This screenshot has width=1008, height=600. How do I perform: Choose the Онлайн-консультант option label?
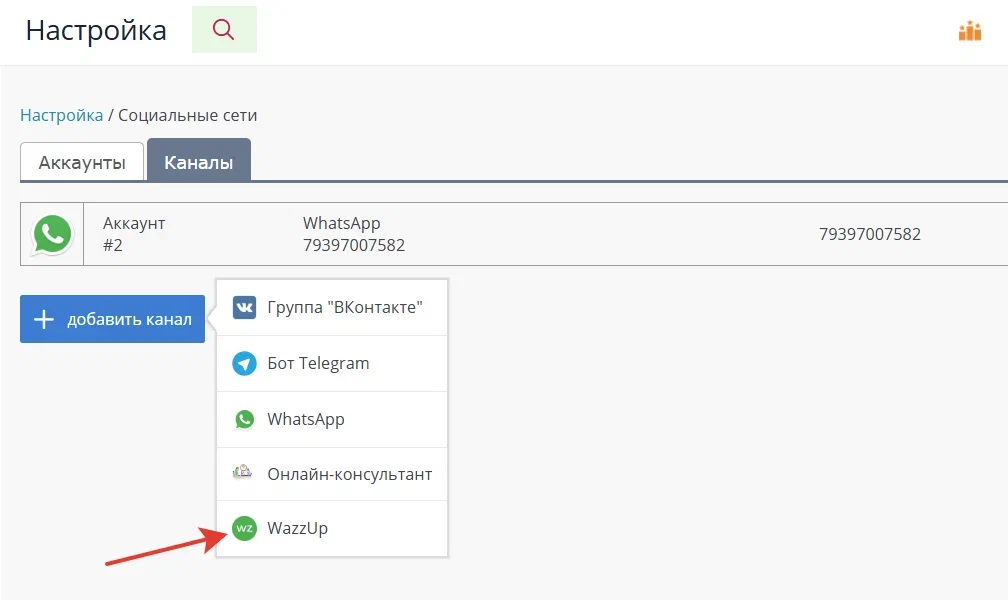coord(349,474)
